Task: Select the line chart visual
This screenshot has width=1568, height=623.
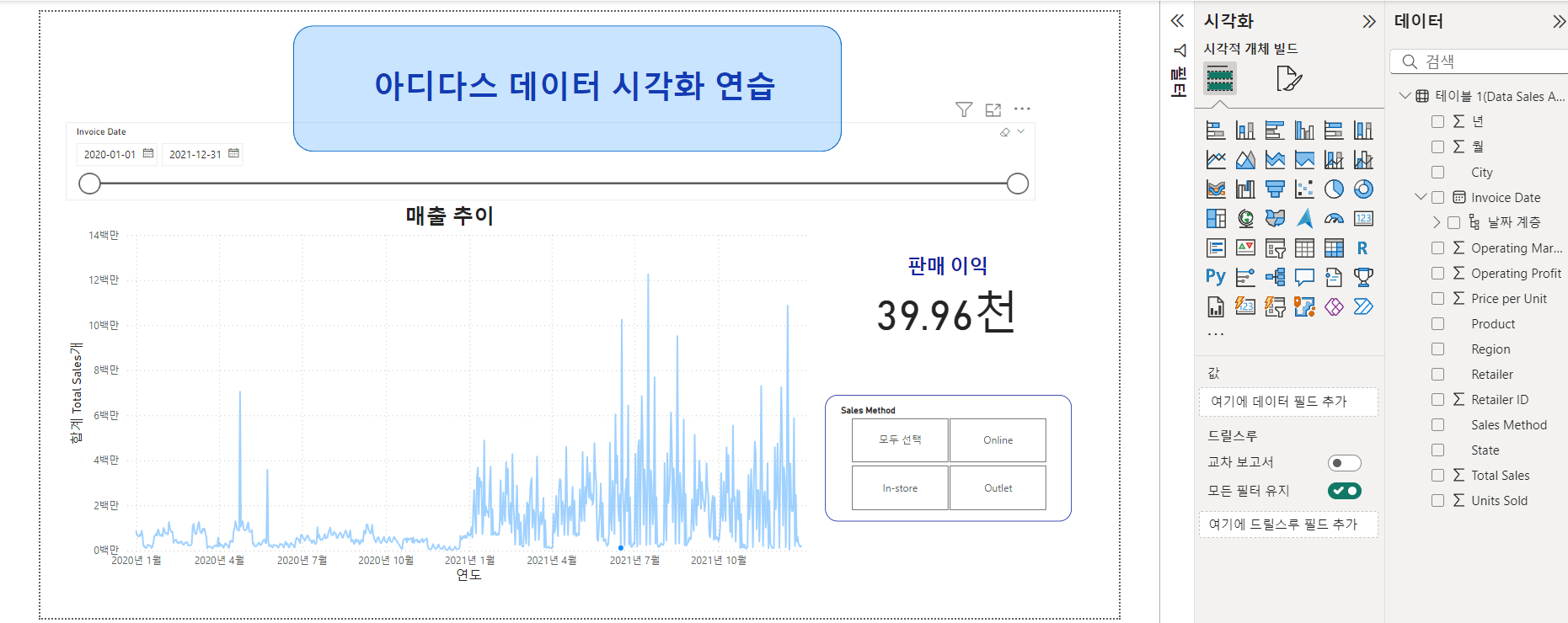Action: coord(1216,160)
